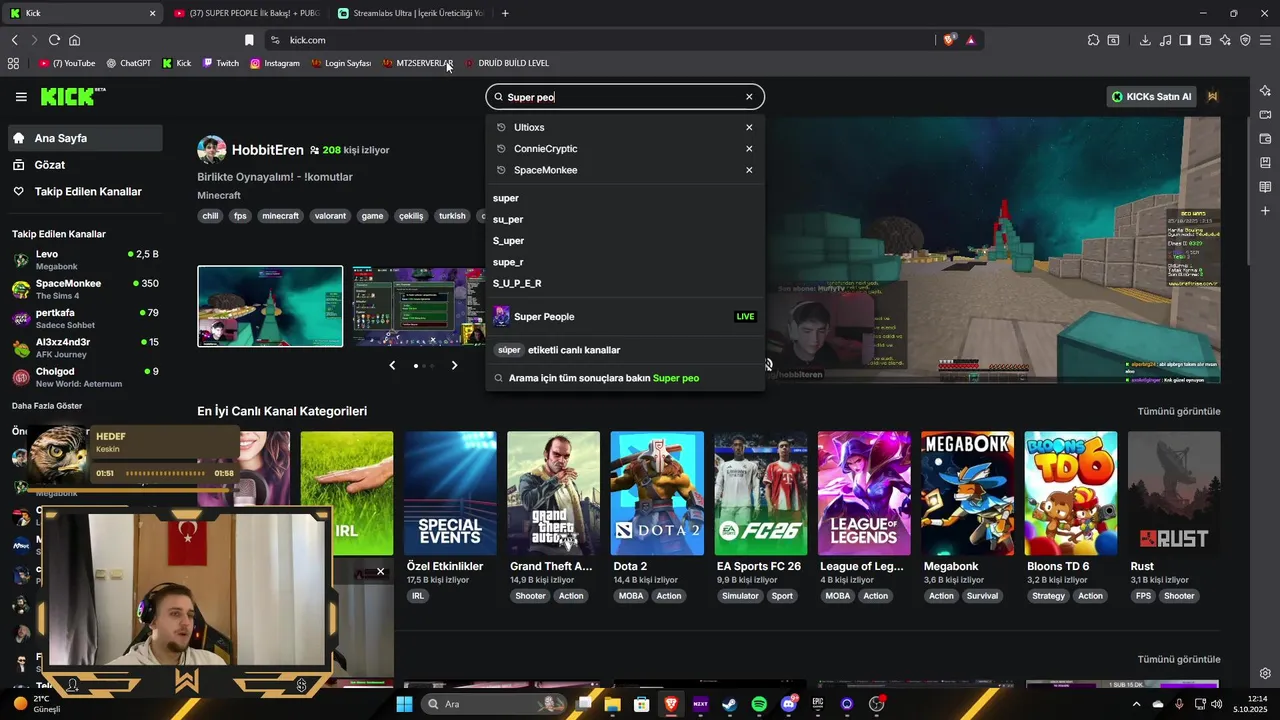Image resolution: width=1280 pixels, height=720 pixels.
Task: Toggle the browser sidebar panel icon
Action: click(1185, 40)
